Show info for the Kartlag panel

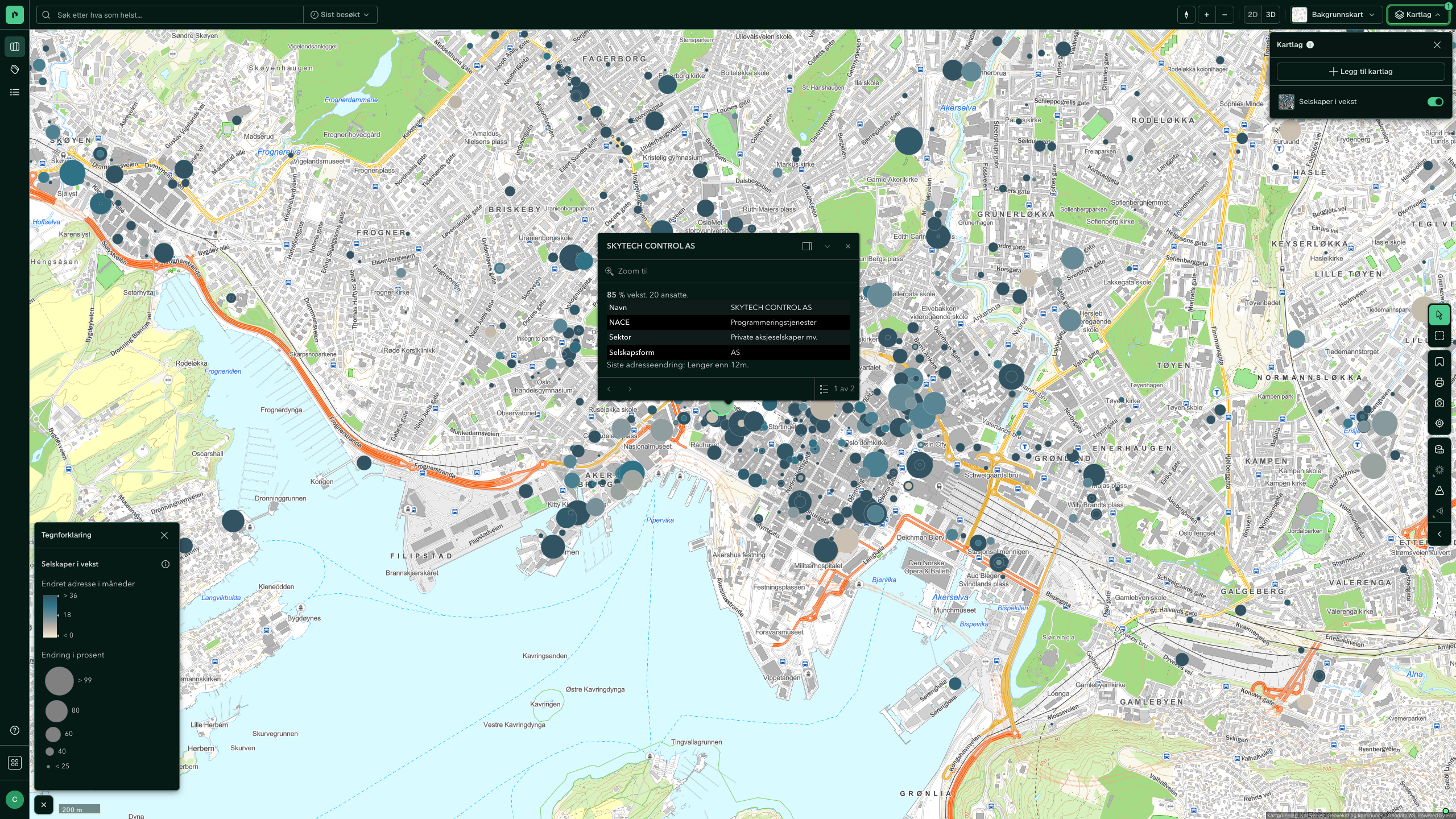[x=1310, y=45]
